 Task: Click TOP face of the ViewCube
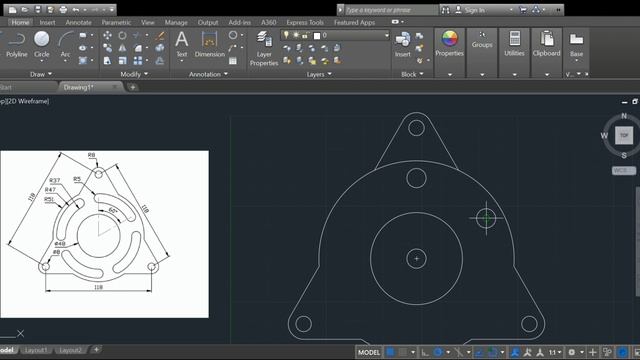624,136
